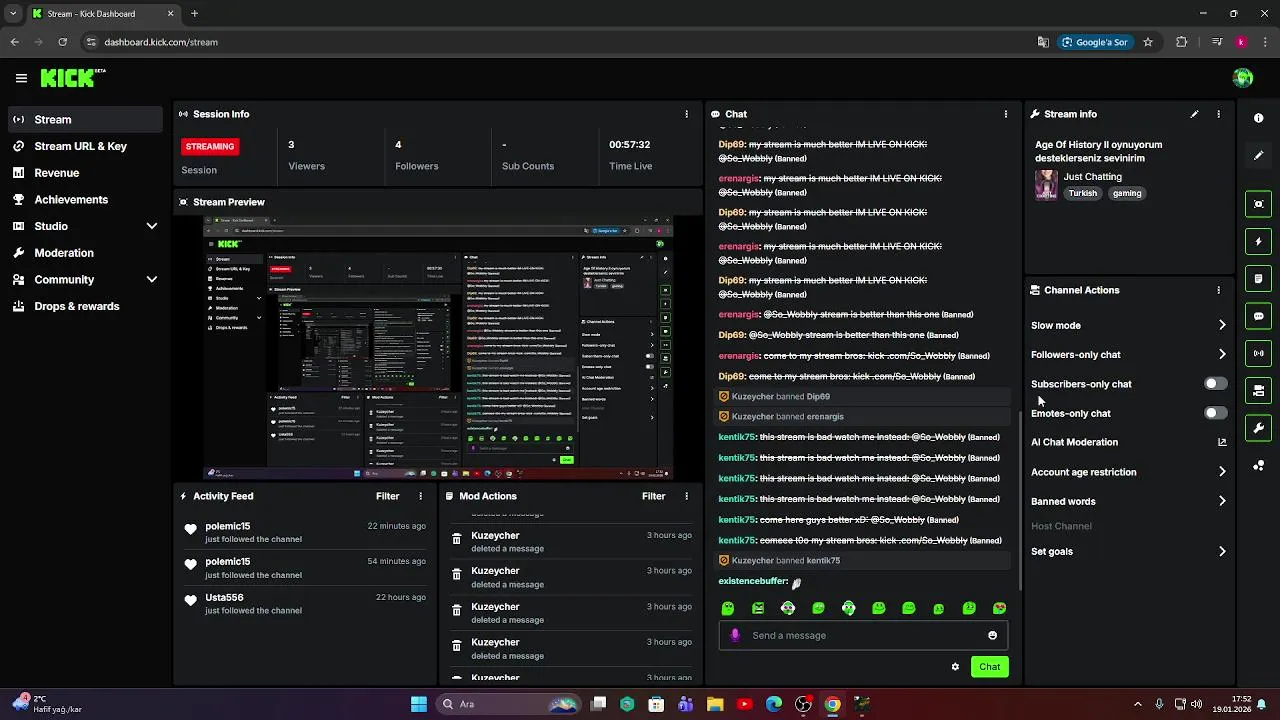Click the lightning bolt widget icon

pos(1258,241)
